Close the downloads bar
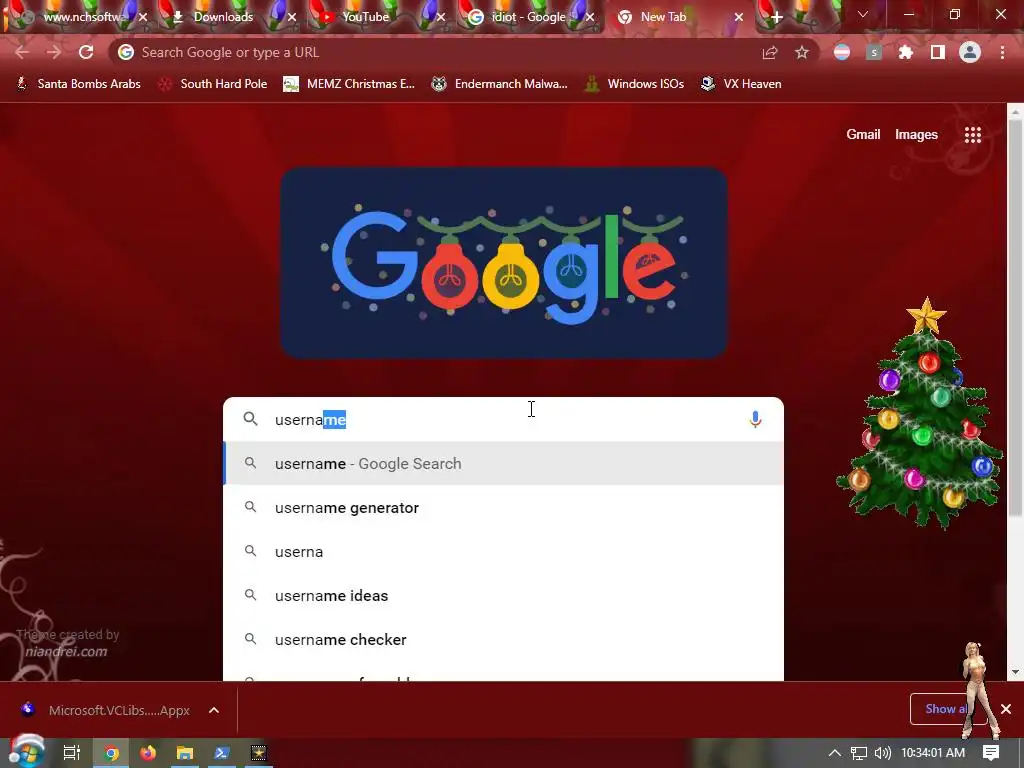Image resolution: width=1024 pixels, height=768 pixels. click(x=1006, y=709)
